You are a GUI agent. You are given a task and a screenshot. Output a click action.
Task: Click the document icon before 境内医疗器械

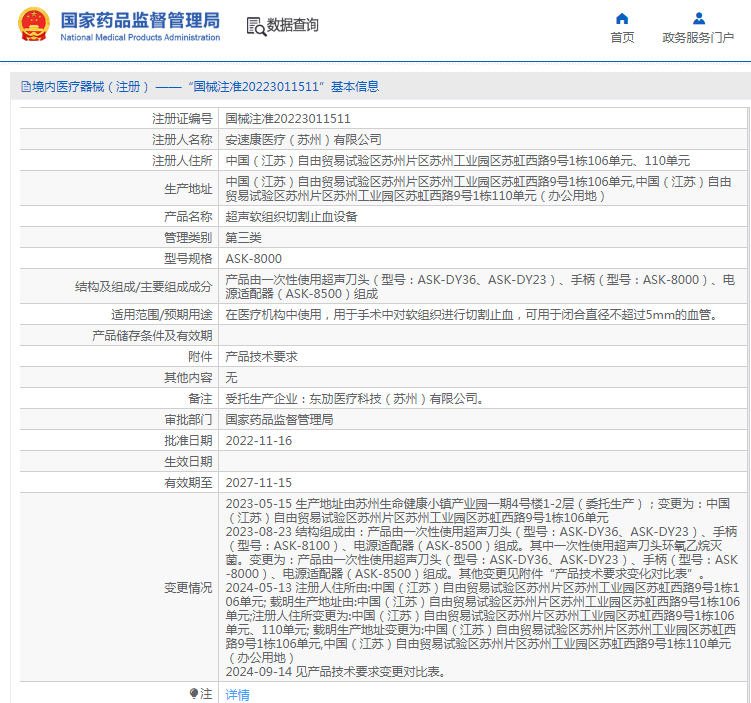click(x=26, y=87)
